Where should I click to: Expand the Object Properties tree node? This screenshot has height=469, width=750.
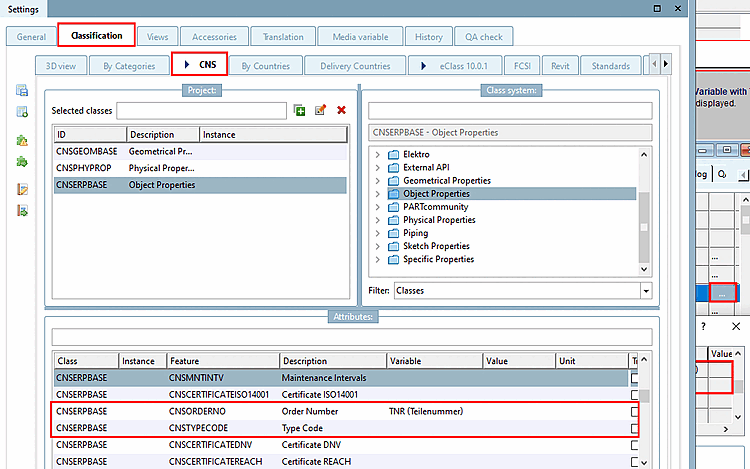pyautogui.click(x=377, y=194)
